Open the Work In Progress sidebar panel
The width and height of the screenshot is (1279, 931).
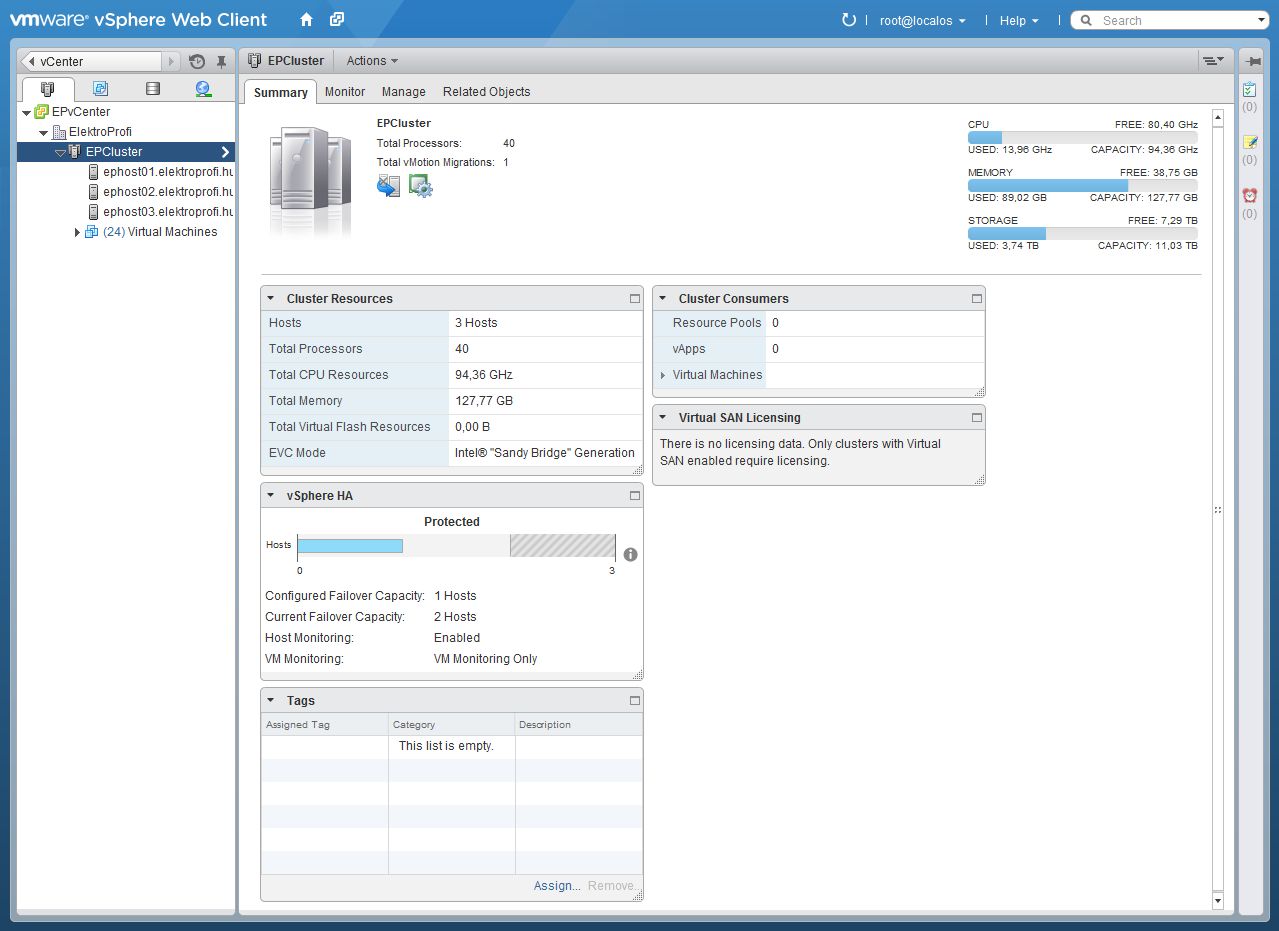click(1250, 143)
